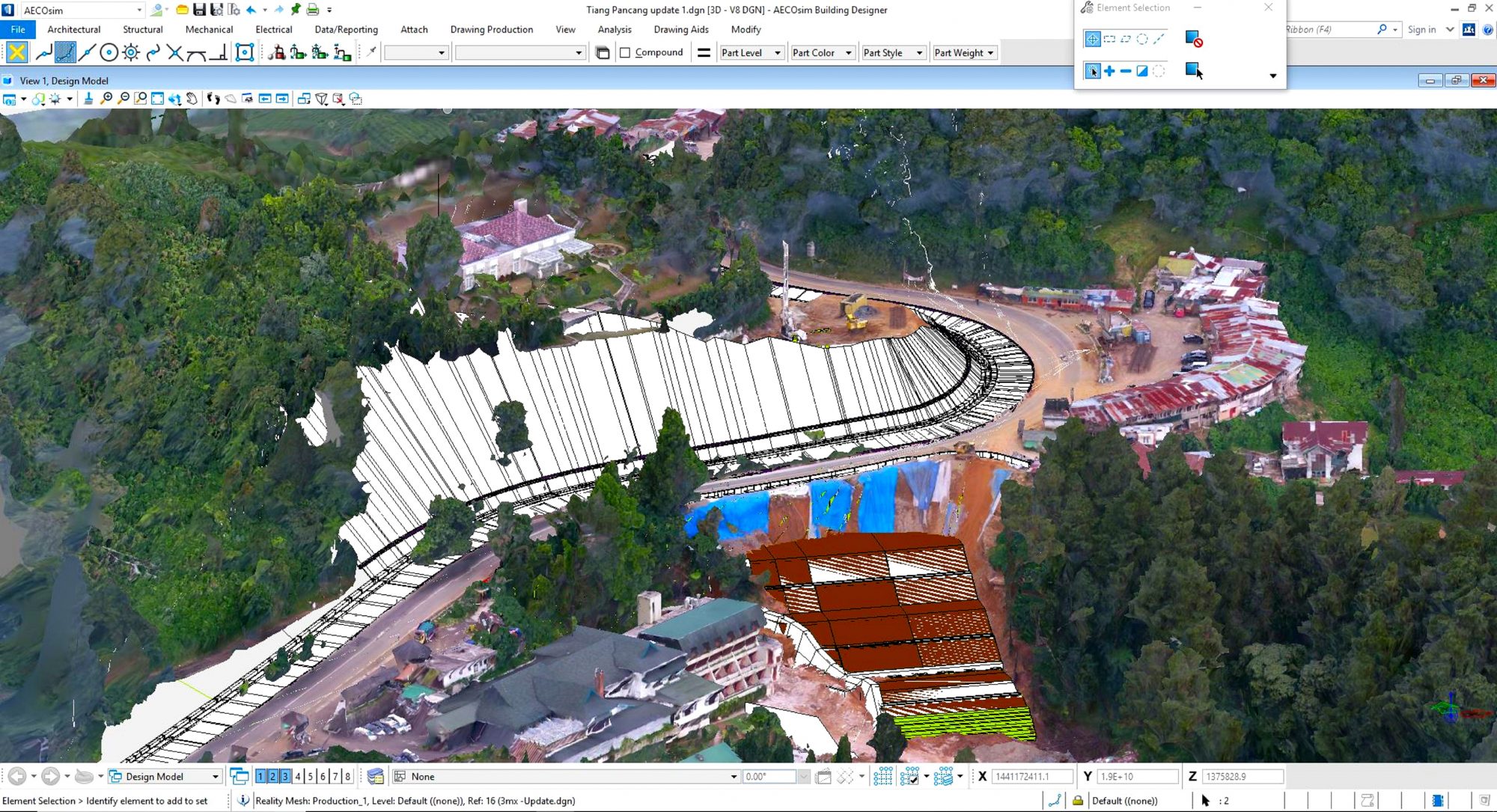This screenshot has width=1497, height=812.
Task: Toggle view number 2 off
Action: coord(272,777)
